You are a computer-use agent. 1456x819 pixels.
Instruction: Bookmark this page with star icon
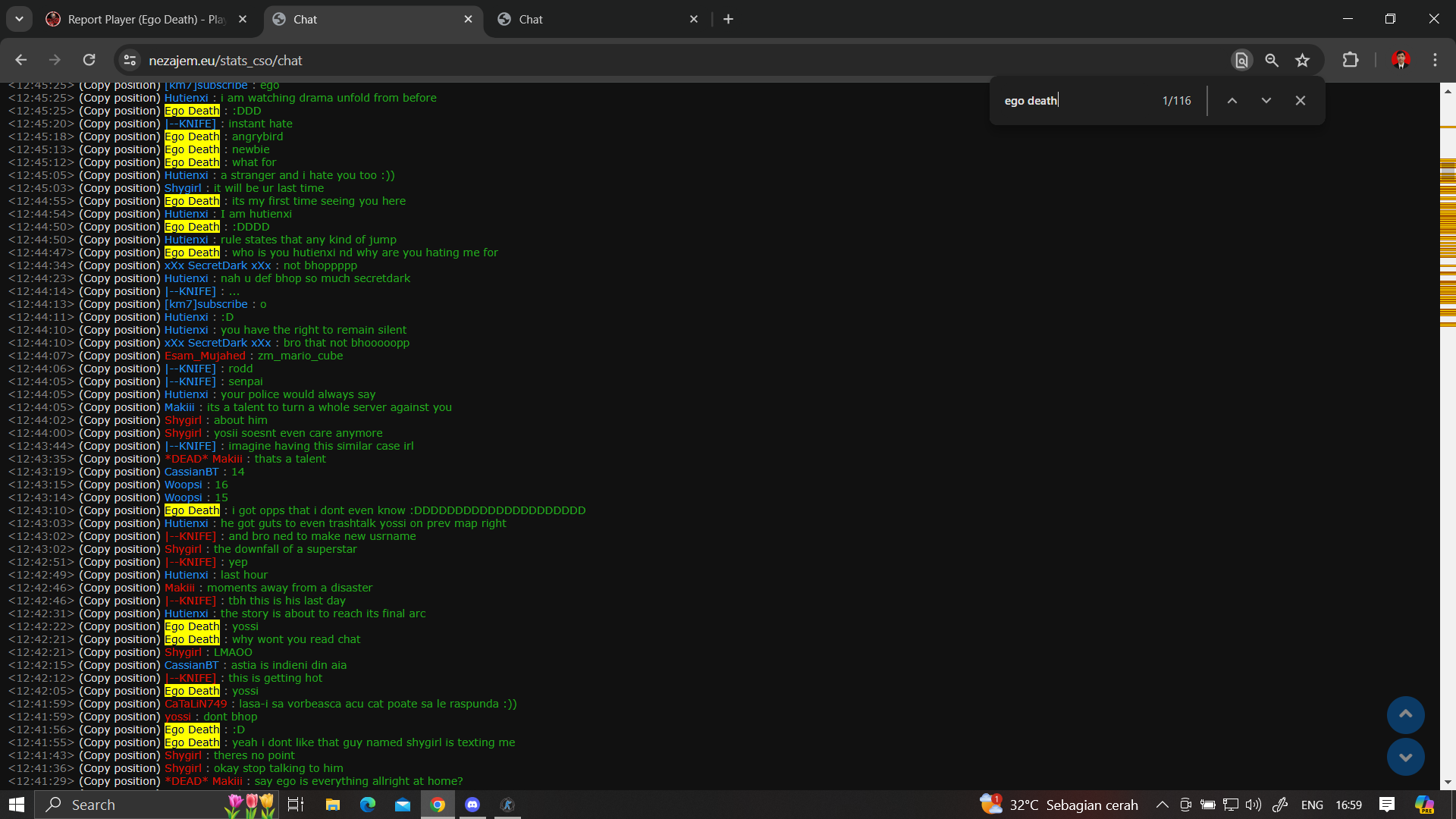[x=1303, y=61]
